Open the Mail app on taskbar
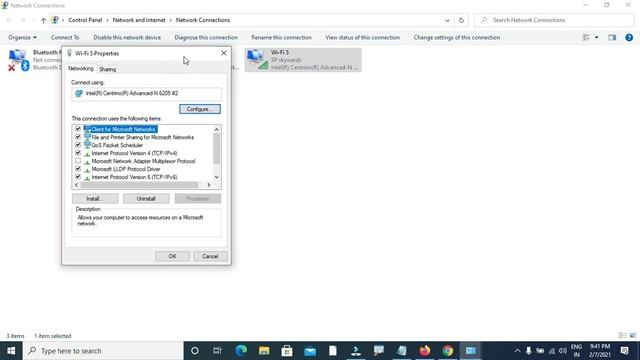 pyautogui.click(x=310, y=351)
